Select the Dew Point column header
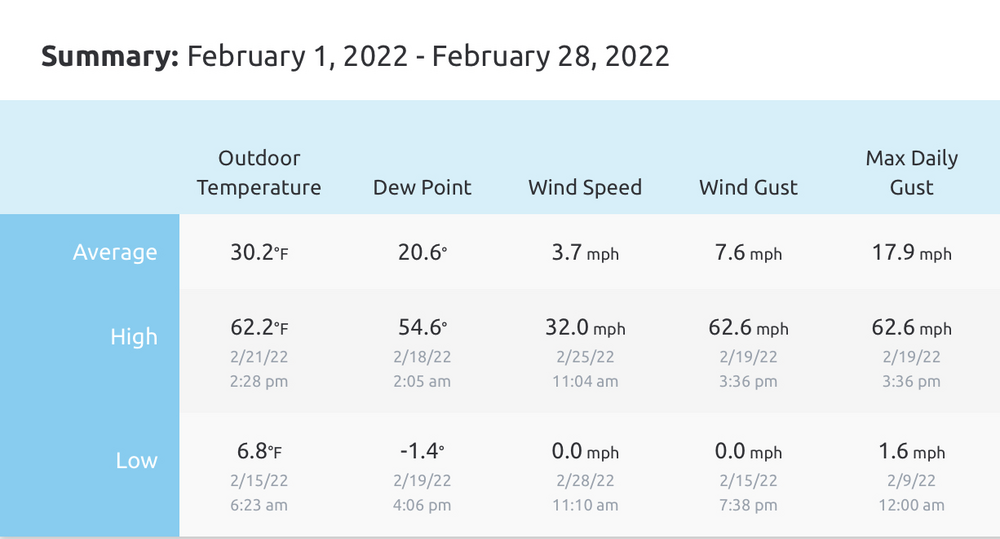The image size is (1000, 539). [x=422, y=188]
